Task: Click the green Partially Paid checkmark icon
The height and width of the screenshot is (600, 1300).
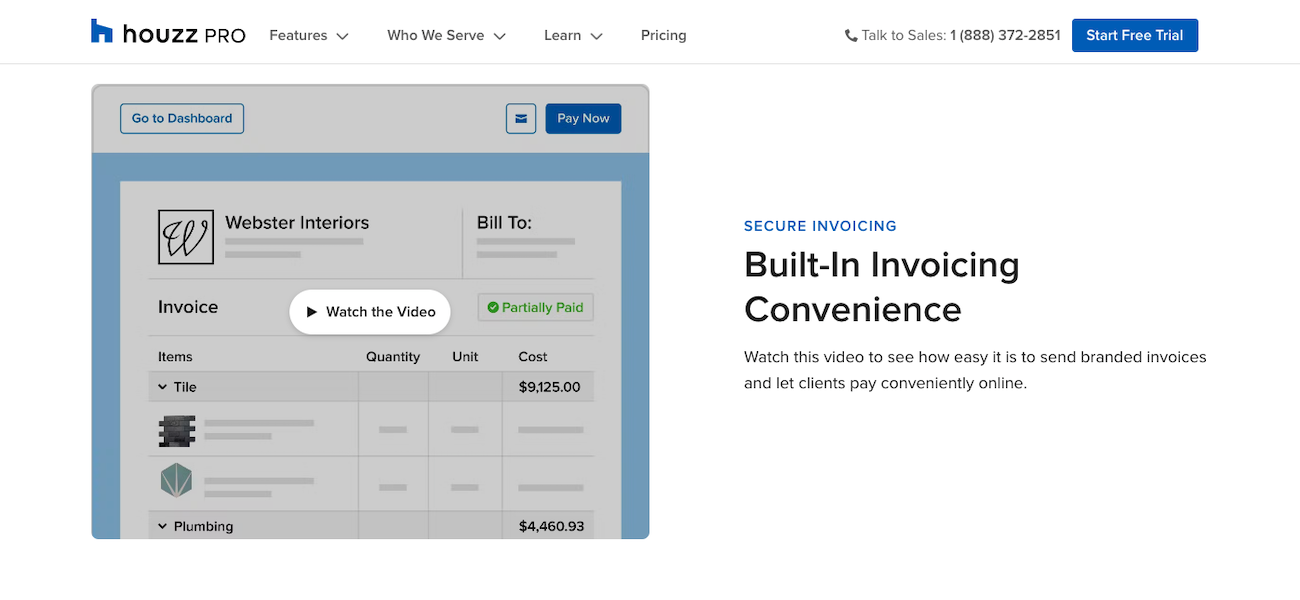Action: click(492, 308)
